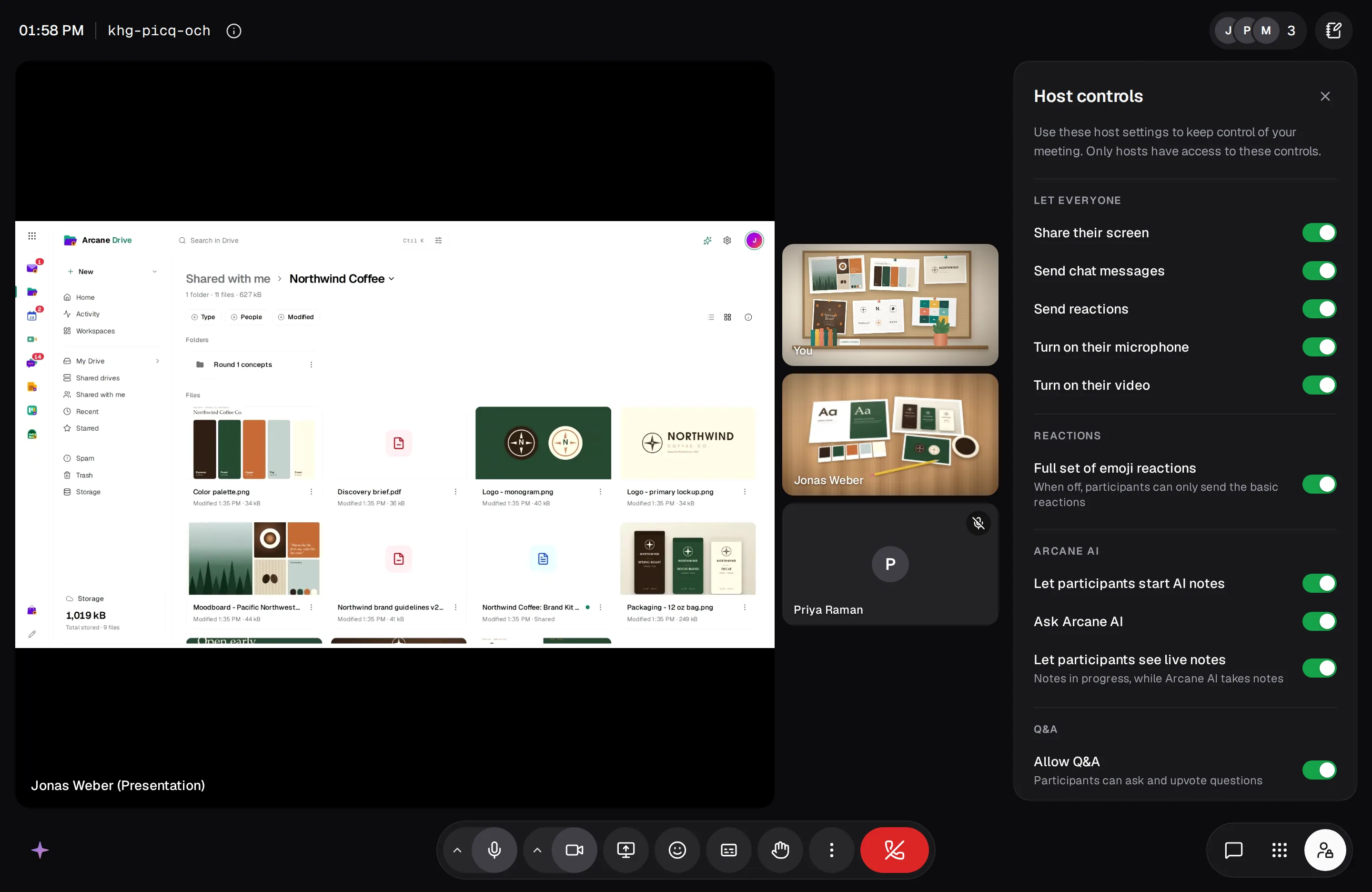Viewport: 1372px width, 892px height.
Task: Toggle Ask Arcane AI switch
Action: (1319, 621)
